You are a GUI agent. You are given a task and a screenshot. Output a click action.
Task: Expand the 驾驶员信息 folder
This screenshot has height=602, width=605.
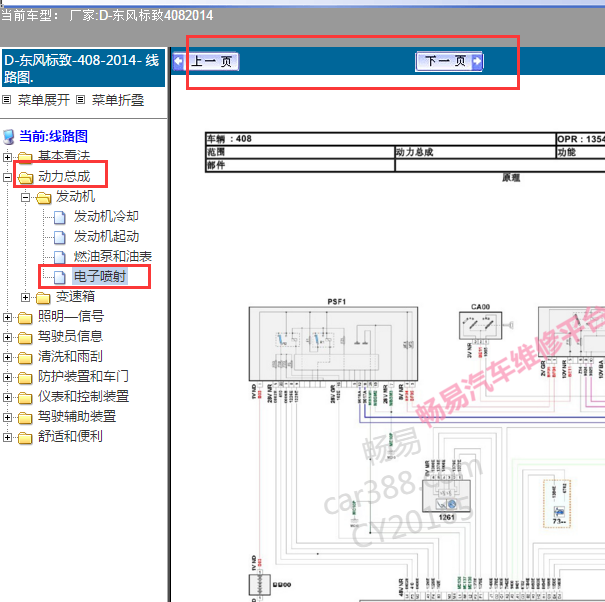pos(7,337)
